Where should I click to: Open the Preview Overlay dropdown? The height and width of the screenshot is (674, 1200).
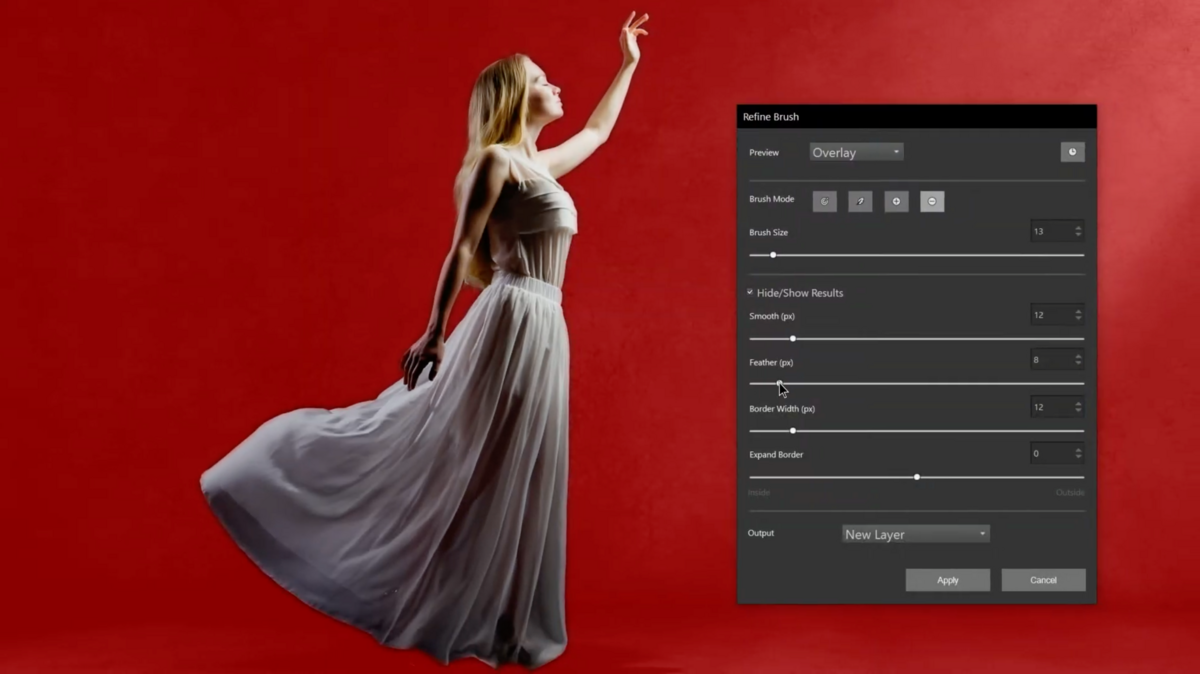(856, 152)
